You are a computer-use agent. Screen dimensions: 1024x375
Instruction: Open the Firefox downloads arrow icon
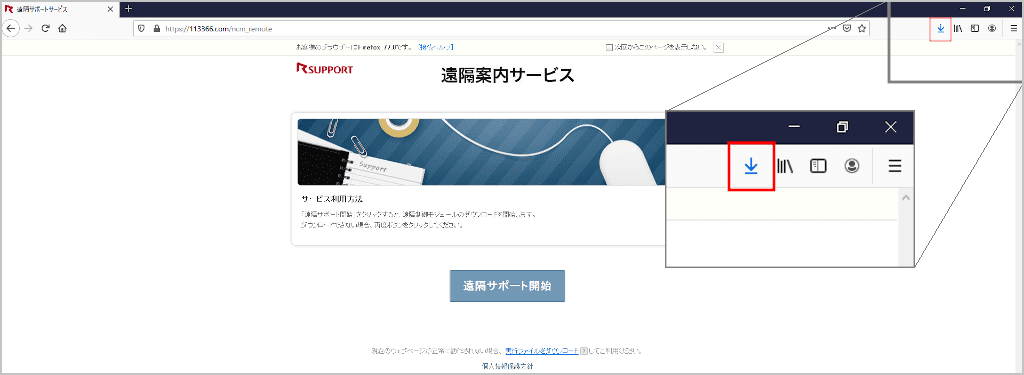pos(940,29)
